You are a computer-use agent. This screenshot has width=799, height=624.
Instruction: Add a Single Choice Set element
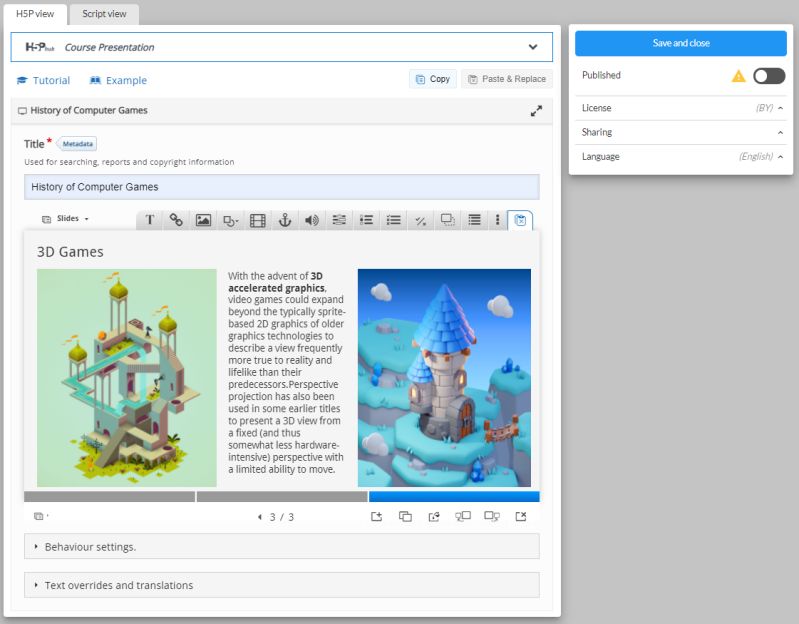pyautogui.click(x=366, y=220)
